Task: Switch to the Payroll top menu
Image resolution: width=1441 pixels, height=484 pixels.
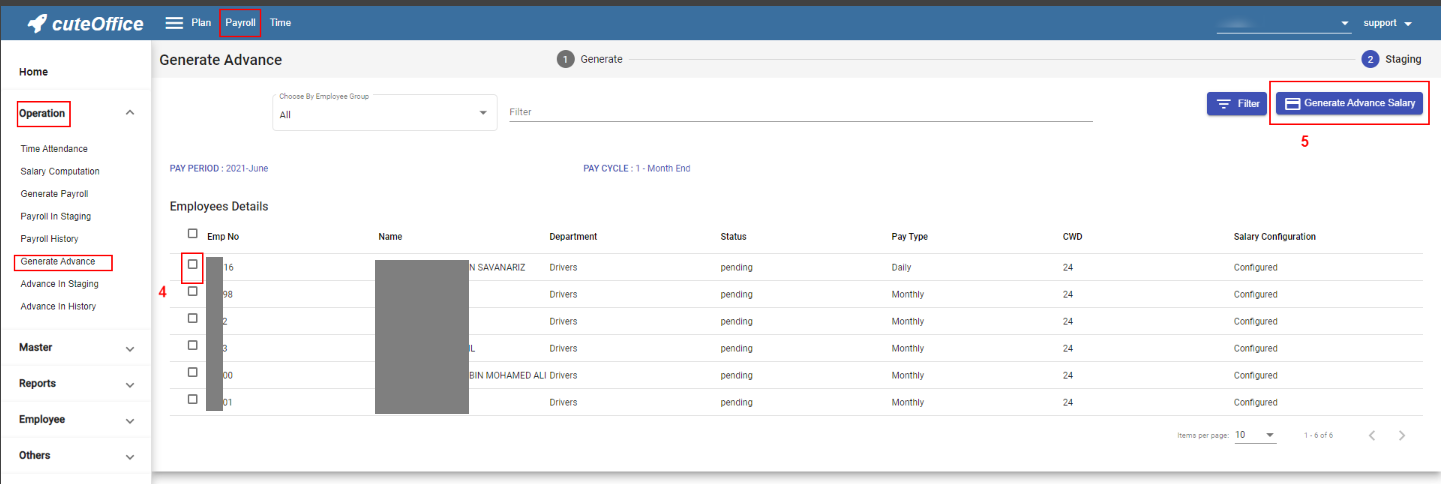Action: [240, 22]
